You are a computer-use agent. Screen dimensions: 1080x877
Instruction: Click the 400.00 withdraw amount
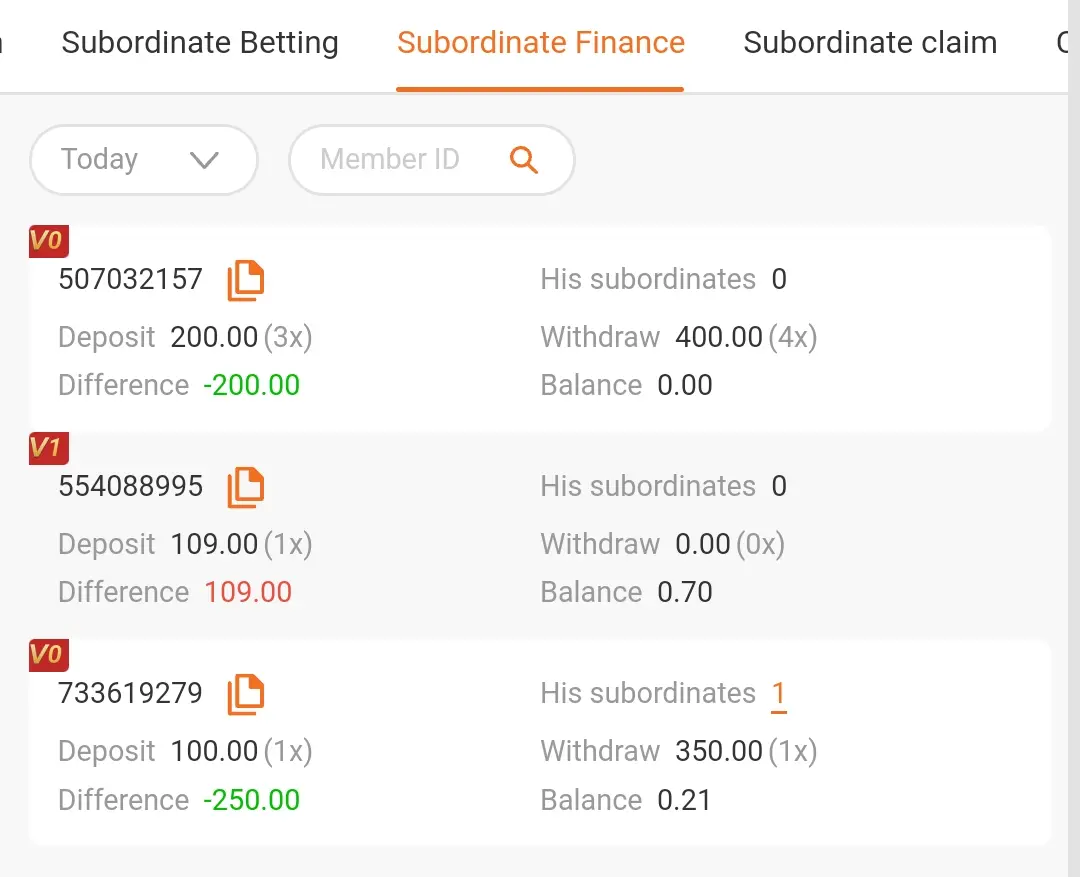(719, 337)
